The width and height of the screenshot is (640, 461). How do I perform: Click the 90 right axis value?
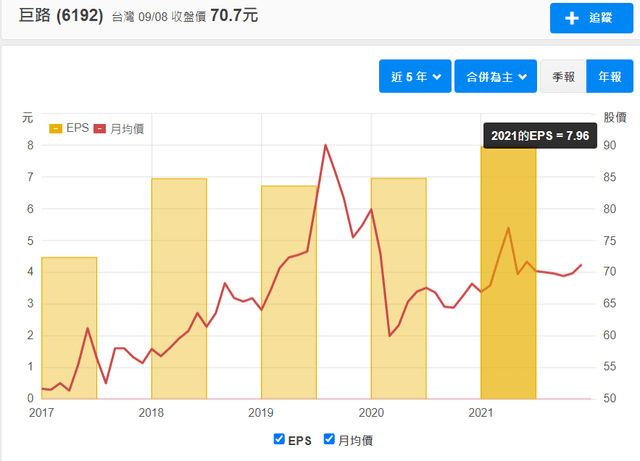pos(610,145)
